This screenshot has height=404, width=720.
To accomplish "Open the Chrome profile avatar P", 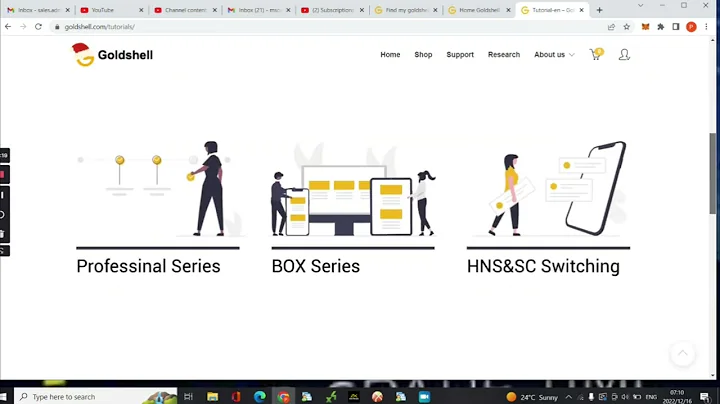I will pyautogui.click(x=691, y=27).
